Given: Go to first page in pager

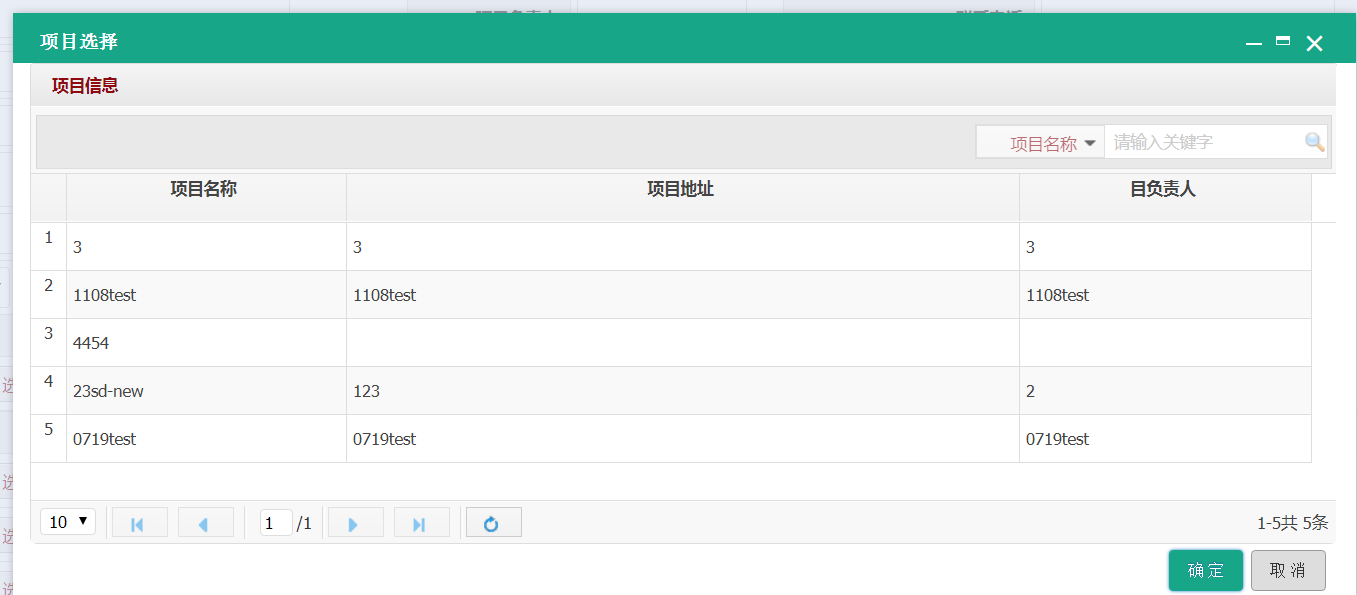Looking at the screenshot, I should (x=139, y=523).
